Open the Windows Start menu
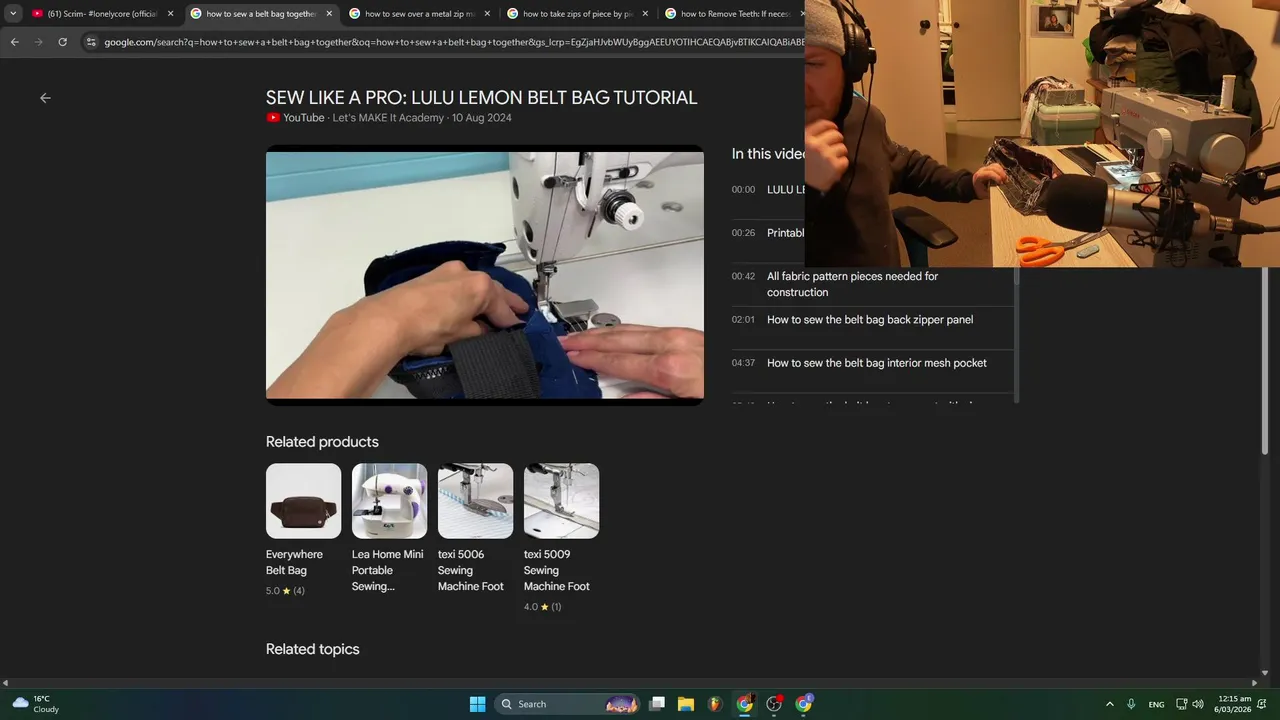The width and height of the screenshot is (1280, 720). [477, 704]
